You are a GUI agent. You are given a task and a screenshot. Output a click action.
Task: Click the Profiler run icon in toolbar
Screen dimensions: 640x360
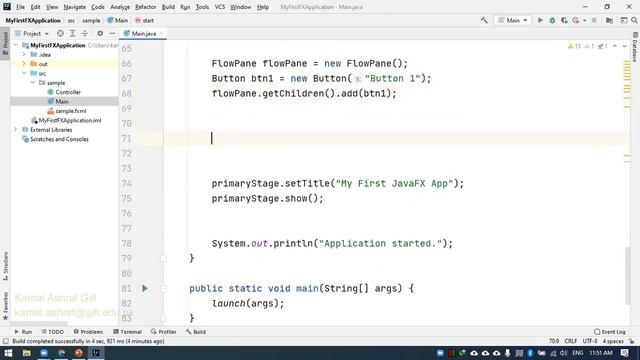[576, 20]
